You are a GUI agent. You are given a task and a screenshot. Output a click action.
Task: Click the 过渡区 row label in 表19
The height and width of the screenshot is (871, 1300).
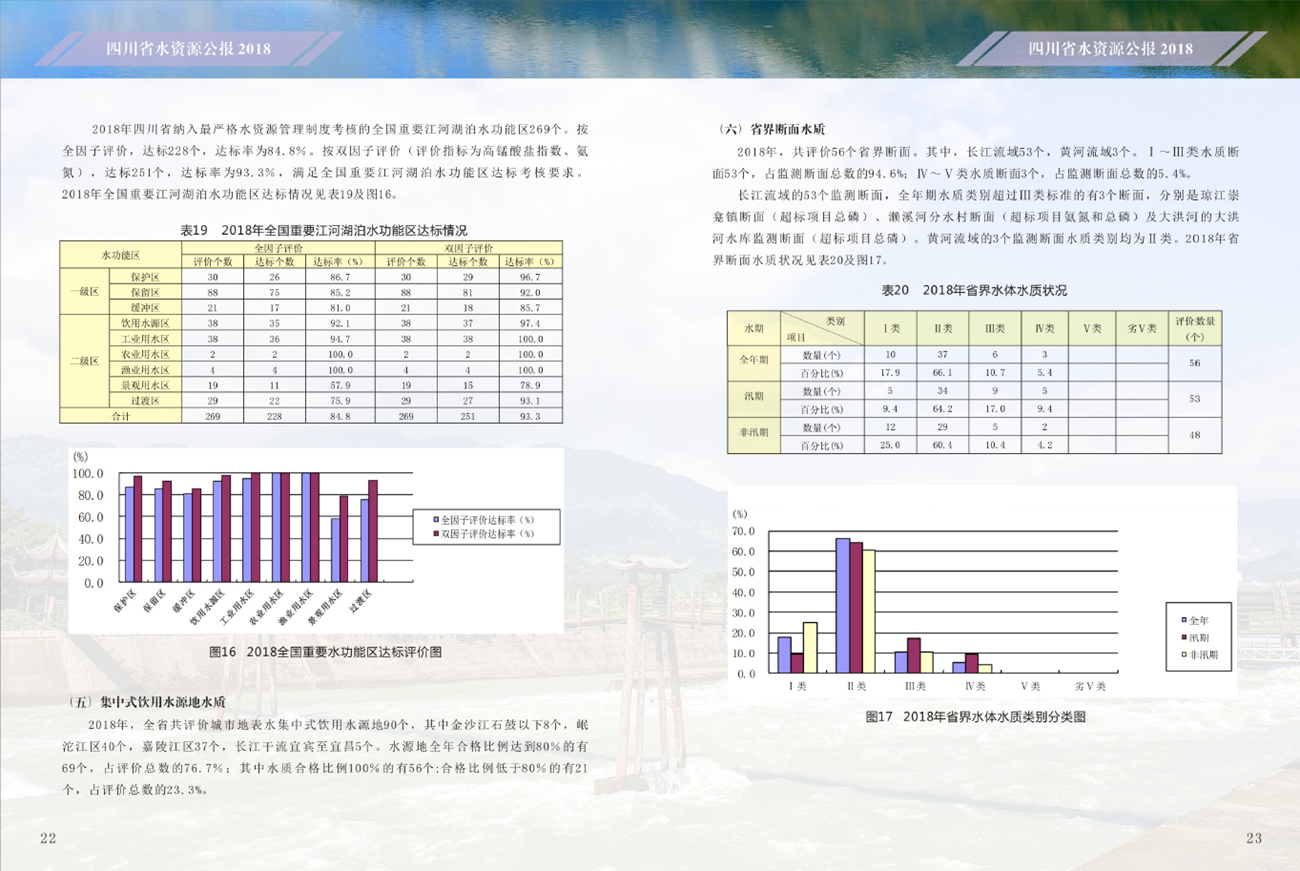144,400
